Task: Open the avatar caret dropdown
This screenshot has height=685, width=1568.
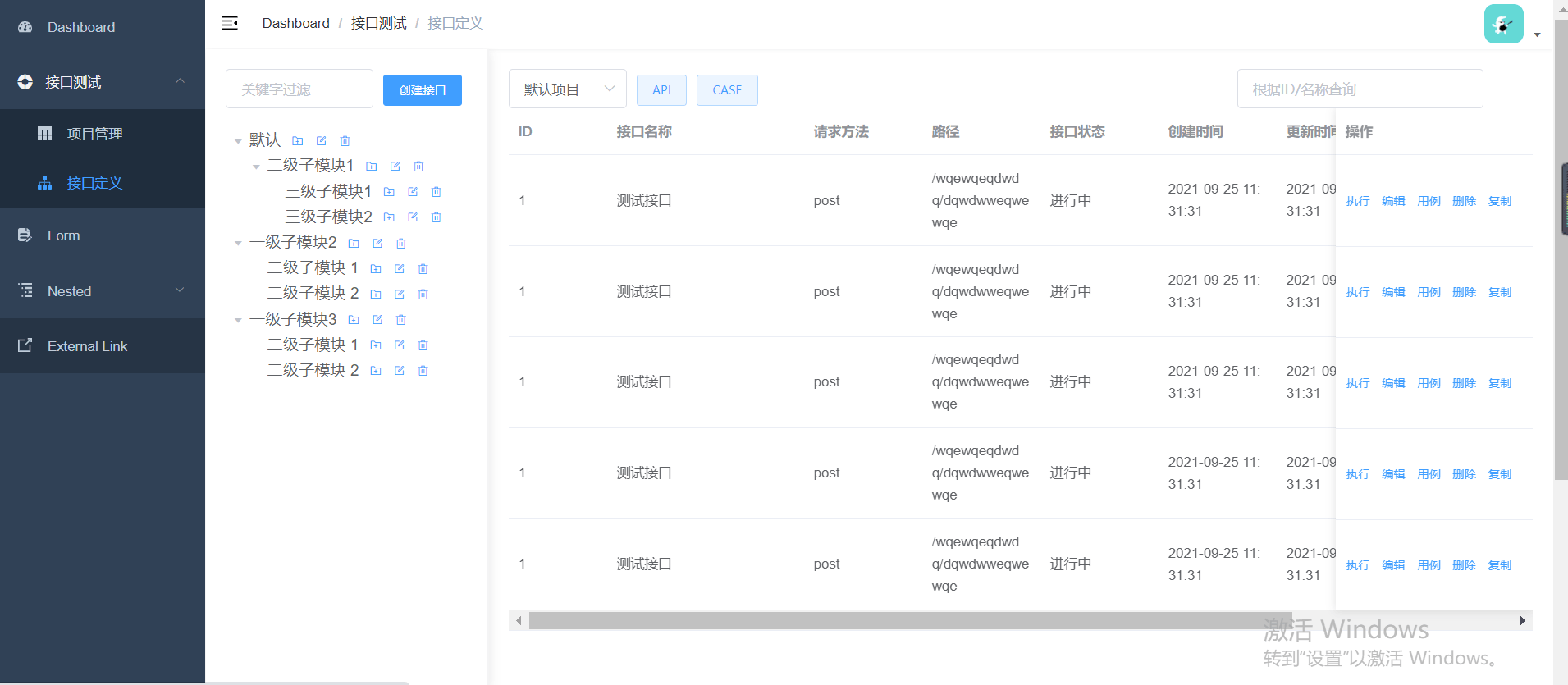Action: tap(1537, 34)
